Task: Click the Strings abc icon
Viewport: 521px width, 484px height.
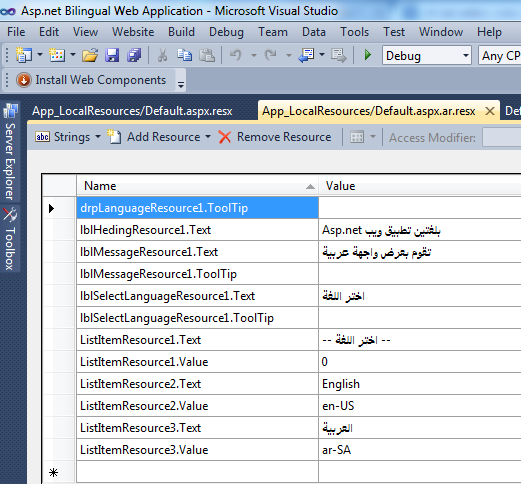Action: pos(43,137)
